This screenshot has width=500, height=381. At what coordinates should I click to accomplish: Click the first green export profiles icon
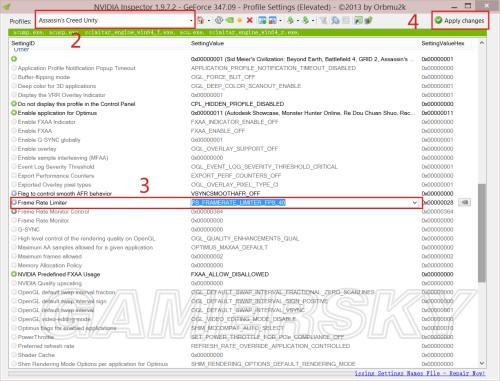290,20
